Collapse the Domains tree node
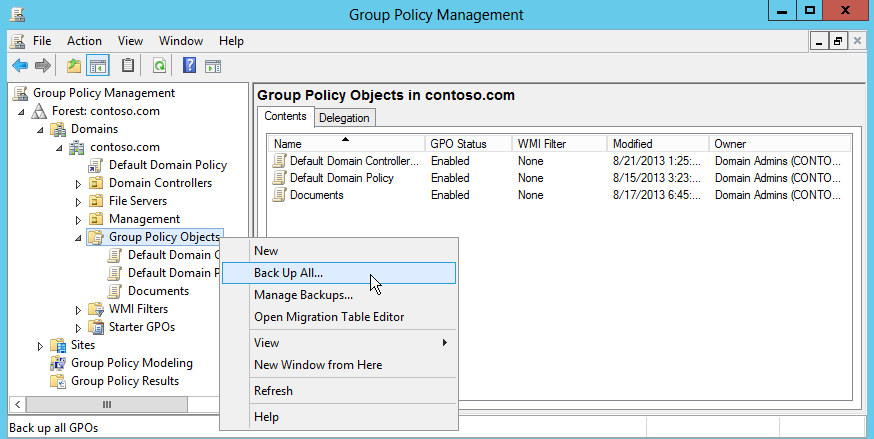This screenshot has width=874, height=439. (40, 130)
